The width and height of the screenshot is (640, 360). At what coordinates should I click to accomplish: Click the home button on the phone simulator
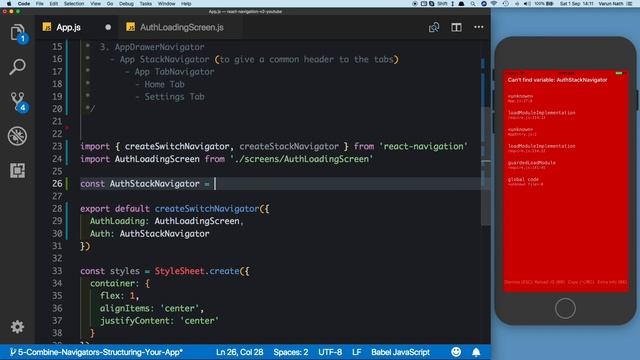(565, 309)
